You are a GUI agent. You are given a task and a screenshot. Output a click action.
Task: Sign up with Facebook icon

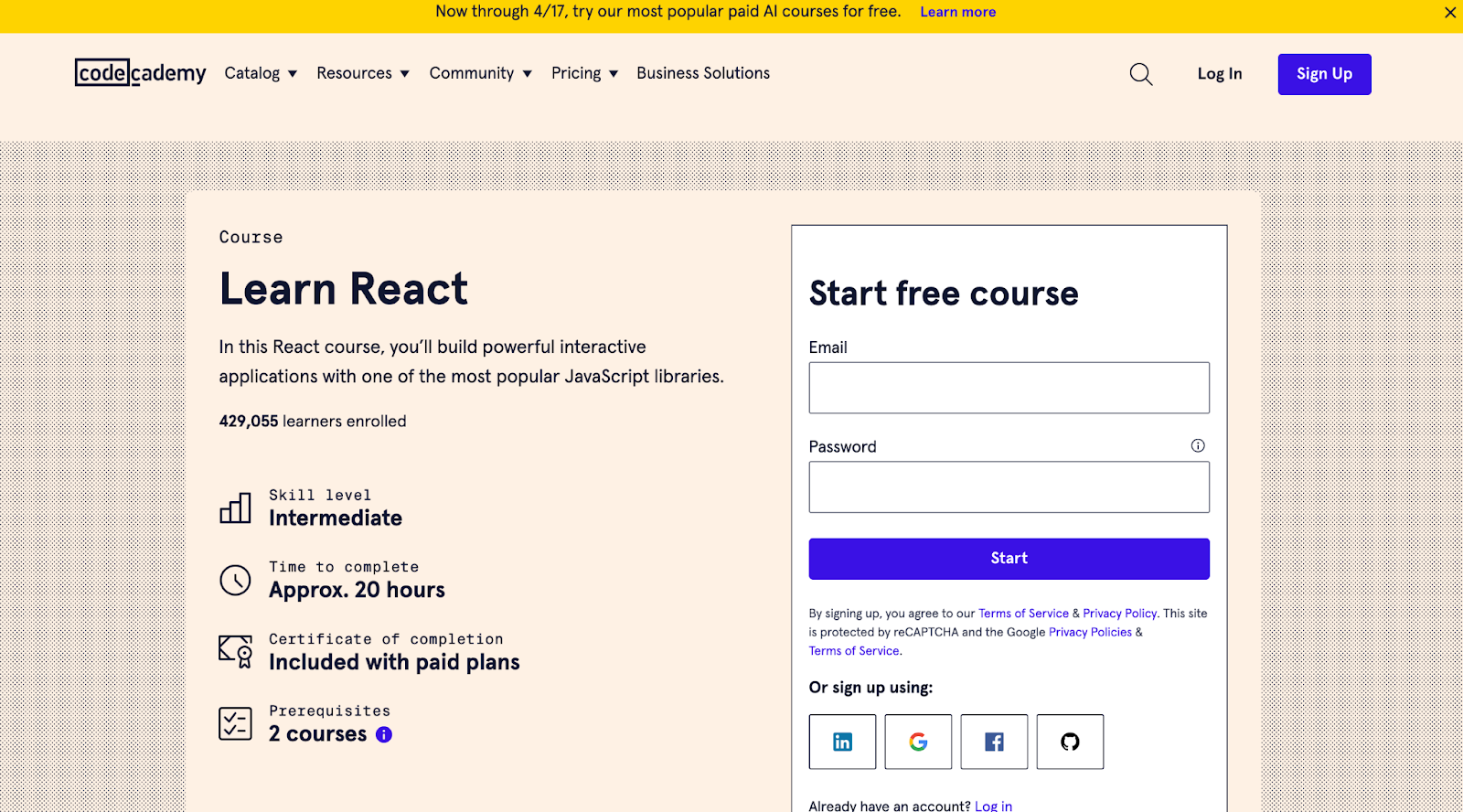click(994, 742)
